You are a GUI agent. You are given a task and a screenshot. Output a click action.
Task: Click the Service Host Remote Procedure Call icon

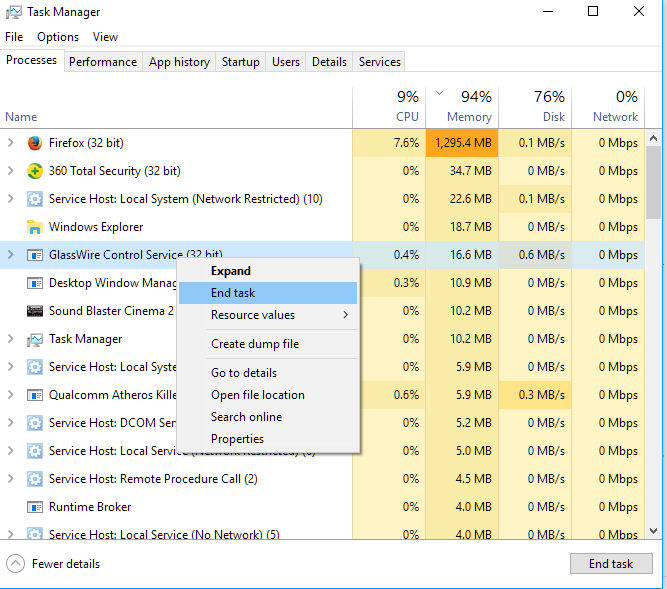pyautogui.click(x=35, y=479)
